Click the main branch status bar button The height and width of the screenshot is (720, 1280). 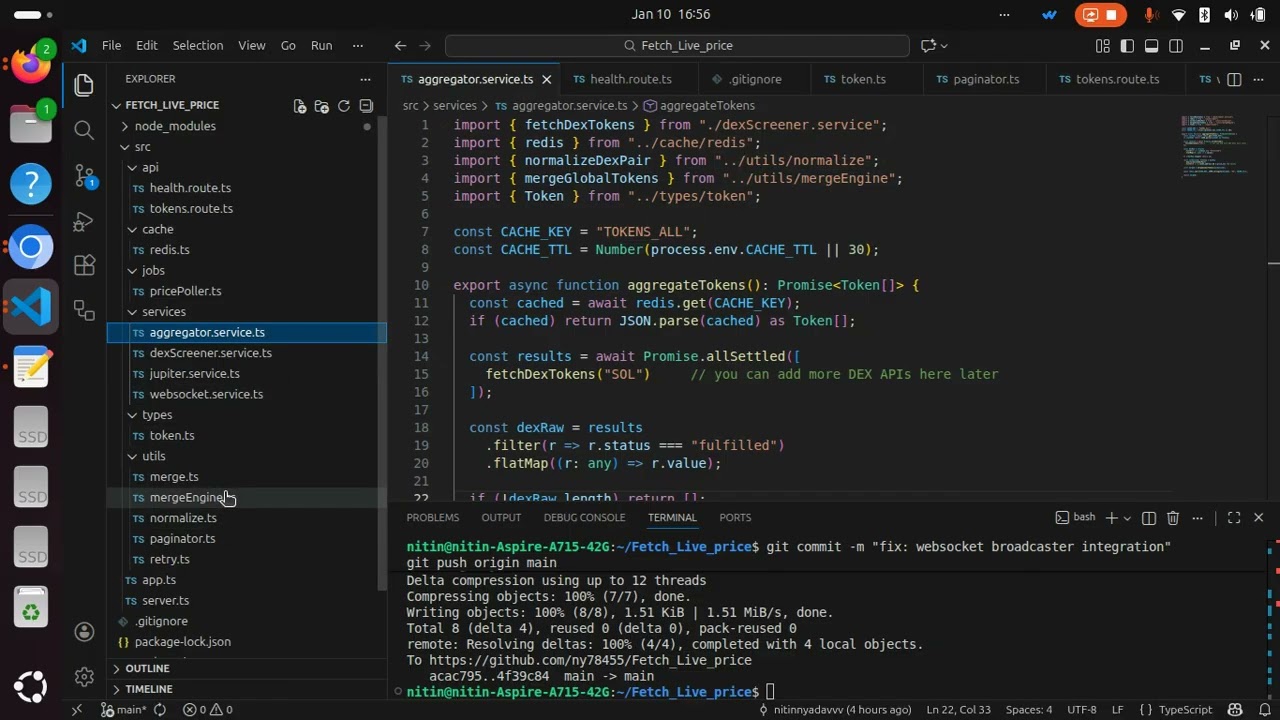[x=124, y=709]
